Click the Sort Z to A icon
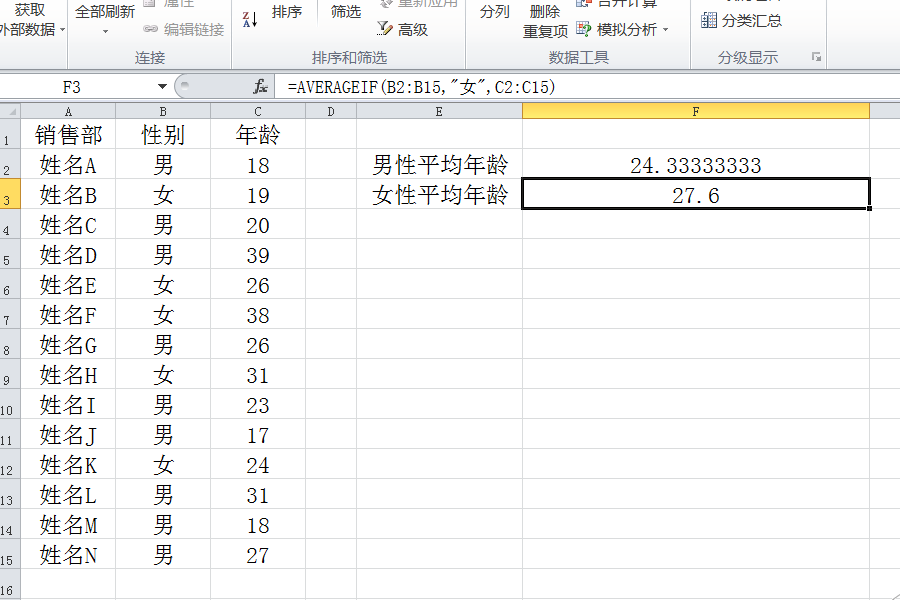900x600 pixels. (250, 20)
